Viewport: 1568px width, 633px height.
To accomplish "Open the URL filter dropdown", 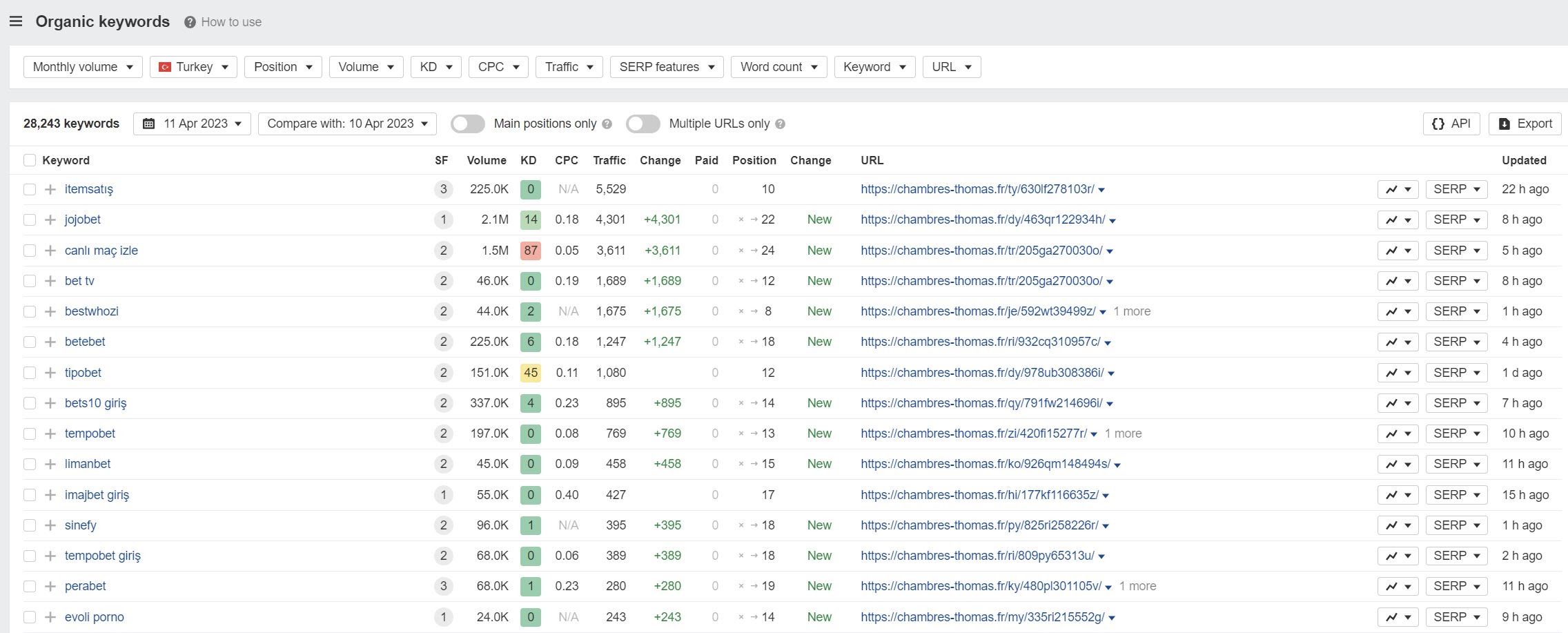I will point(952,67).
